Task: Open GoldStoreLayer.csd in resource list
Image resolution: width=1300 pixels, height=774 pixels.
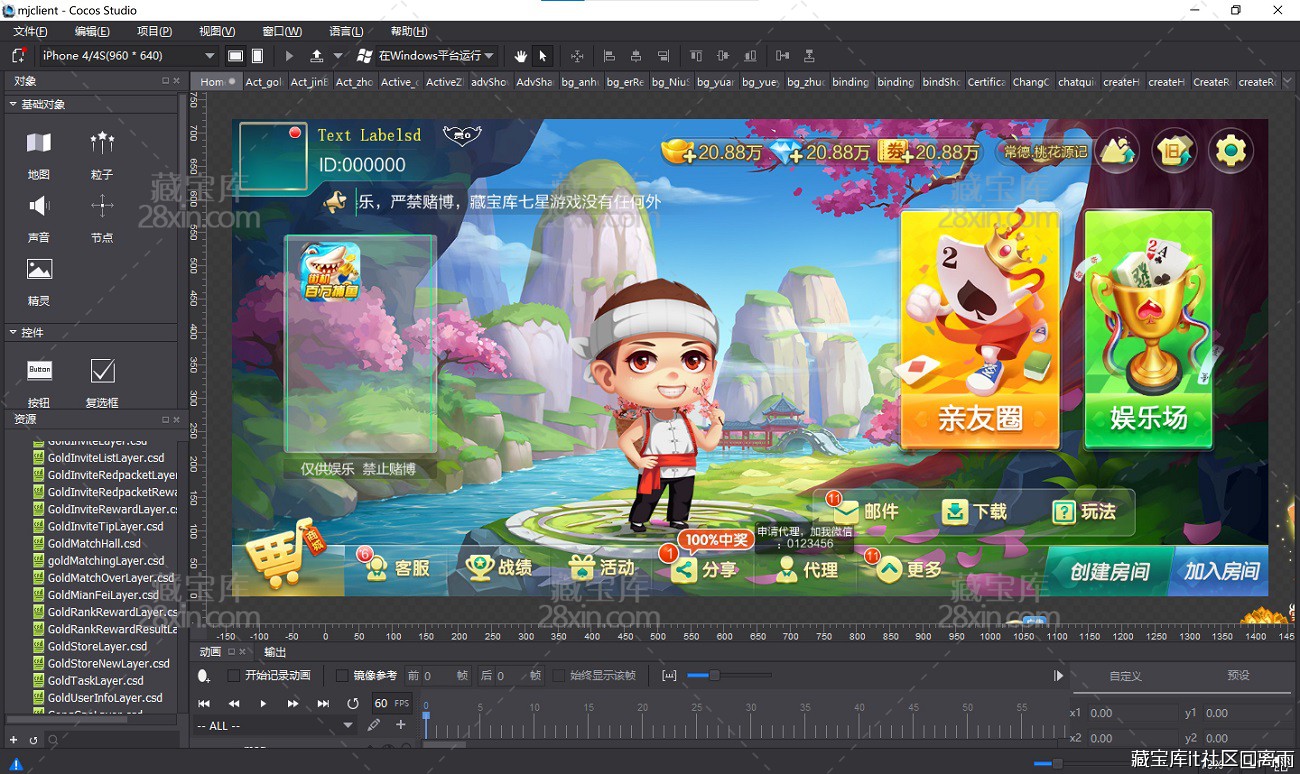Action: click(97, 646)
